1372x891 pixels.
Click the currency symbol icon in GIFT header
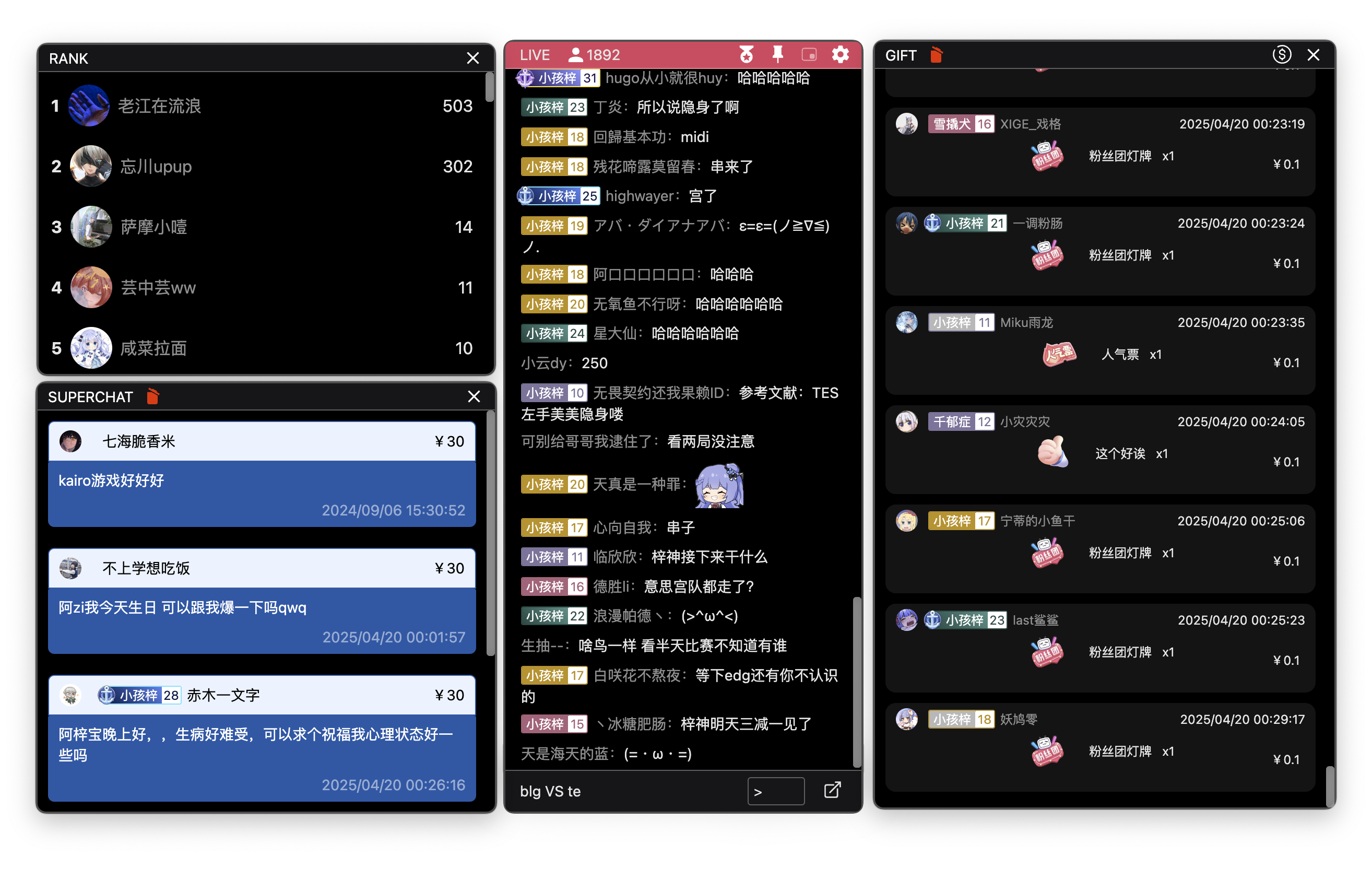tap(1282, 55)
